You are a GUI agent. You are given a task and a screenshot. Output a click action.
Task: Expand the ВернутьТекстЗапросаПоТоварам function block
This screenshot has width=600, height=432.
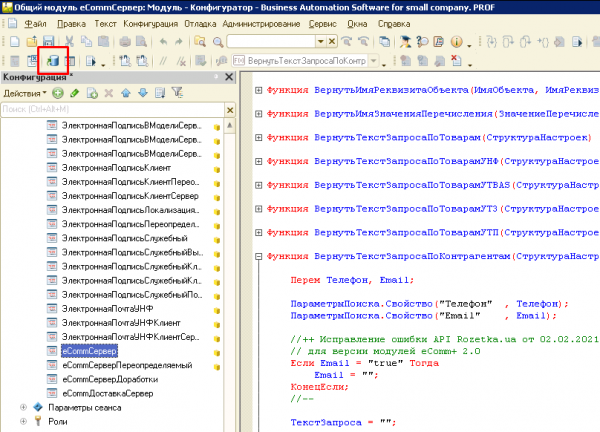pyautogui.click(x=259, y=135)
